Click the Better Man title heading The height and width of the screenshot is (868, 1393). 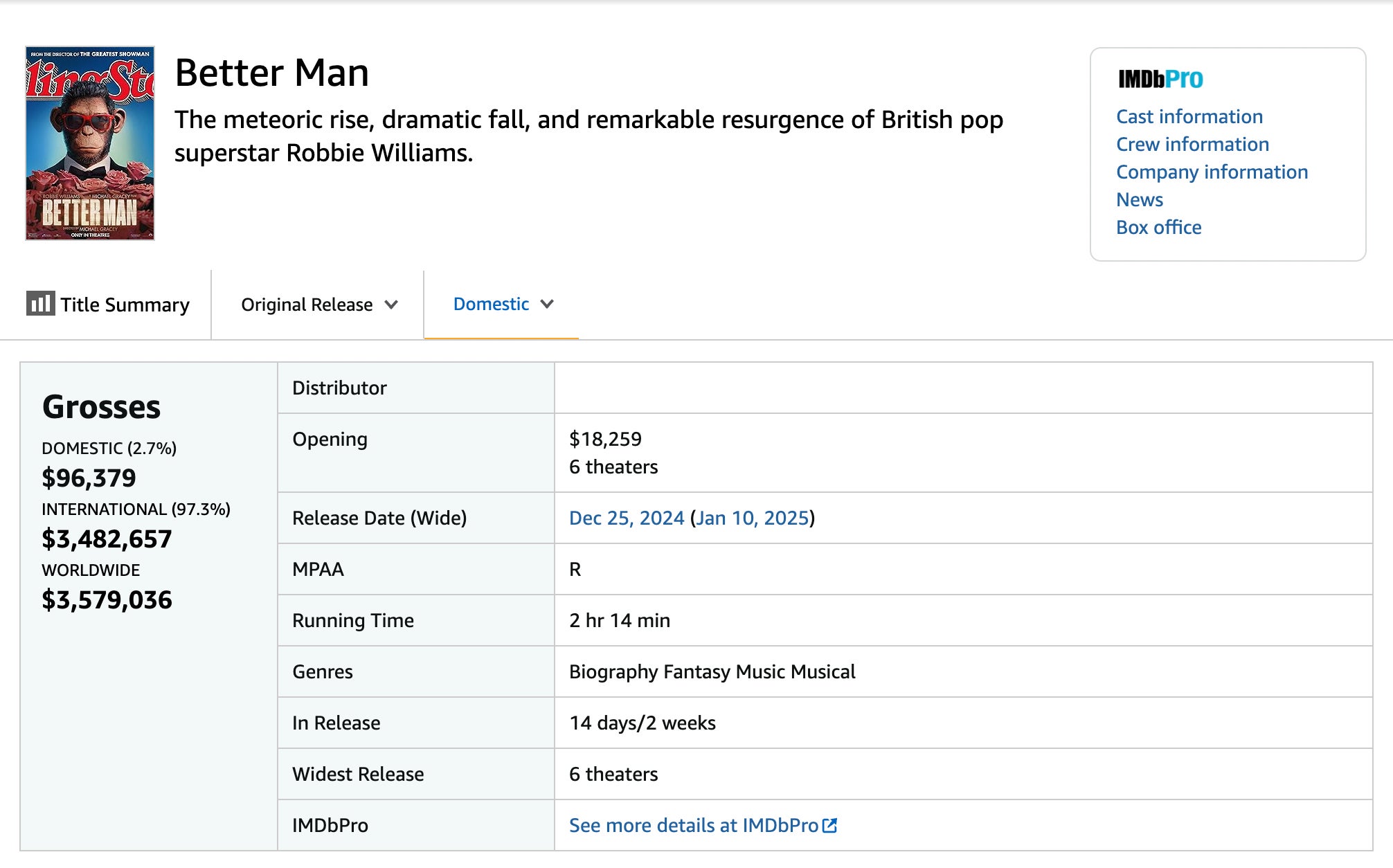coord(271,73)
